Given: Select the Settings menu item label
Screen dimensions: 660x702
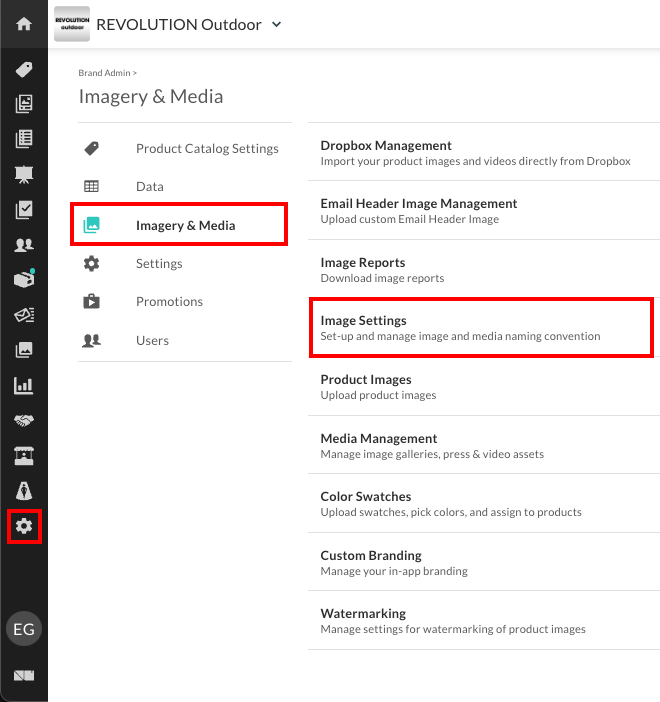Looking at the screenshot, I should pos(159,264).
